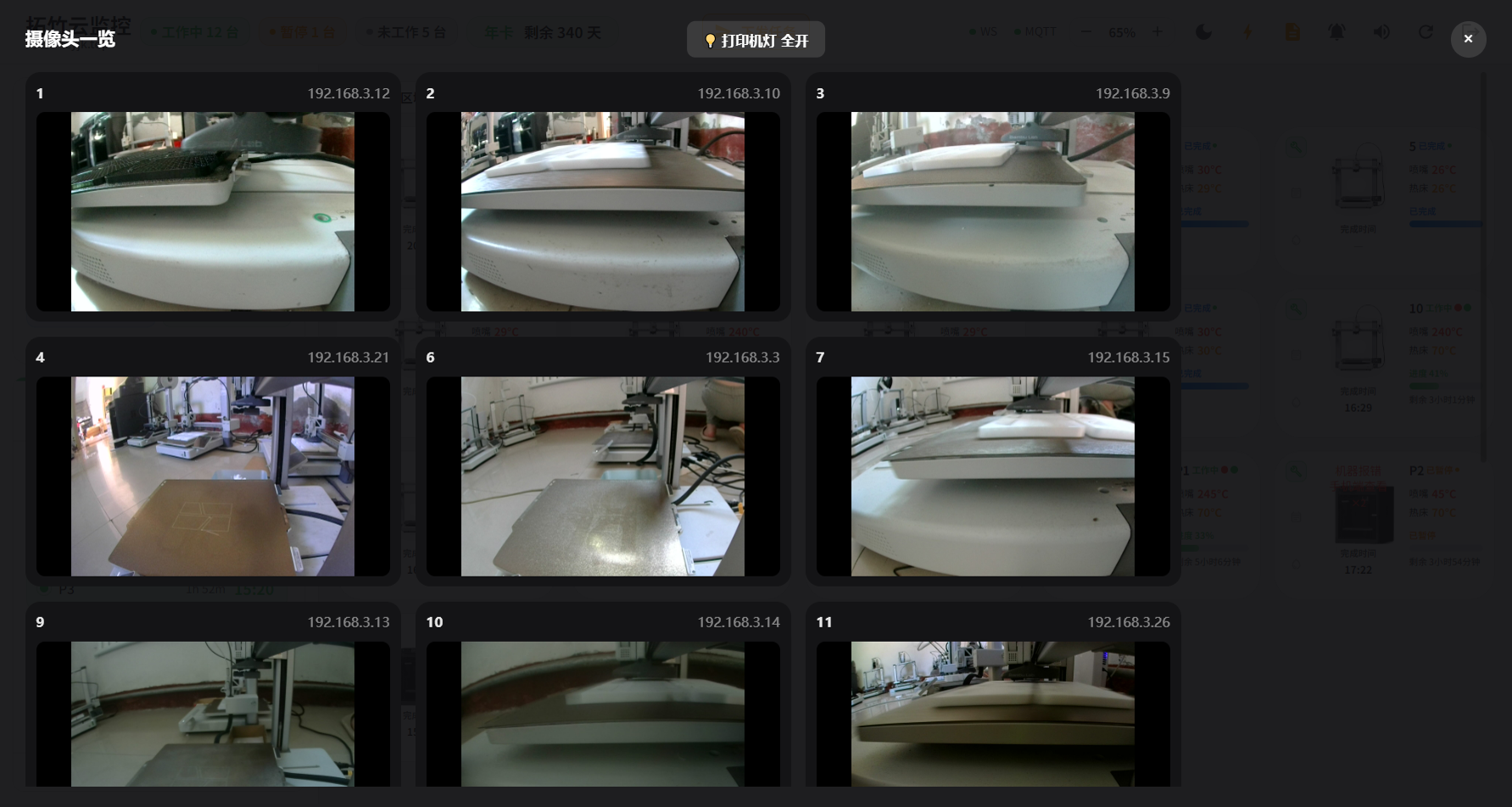Image resolution: width=1512 pixels, height=807 pixels.
Task: Open the orange document icon in background toolbar
Action: click(1292, 32)
